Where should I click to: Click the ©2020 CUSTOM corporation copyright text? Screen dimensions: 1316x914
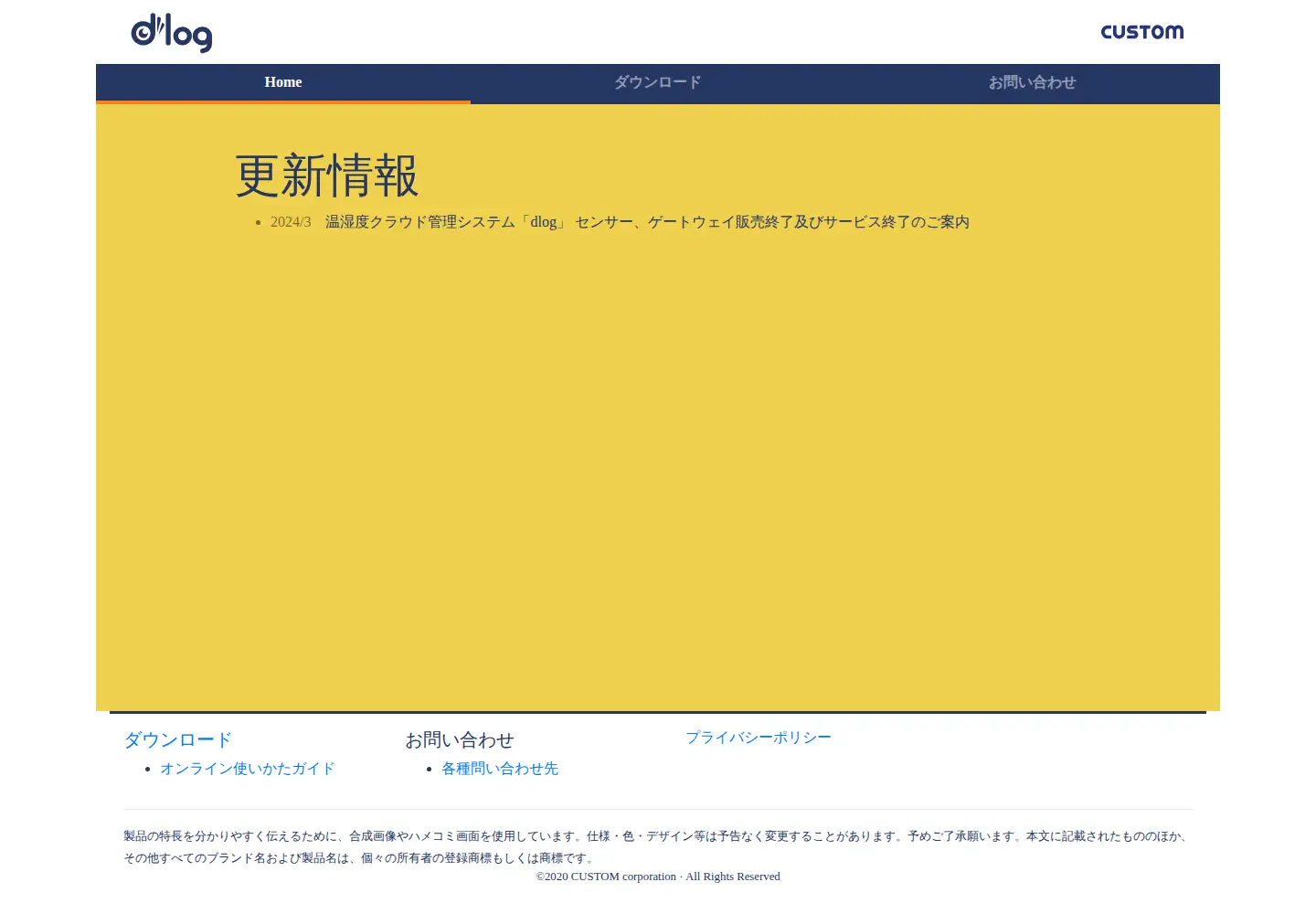coord(658,877)
